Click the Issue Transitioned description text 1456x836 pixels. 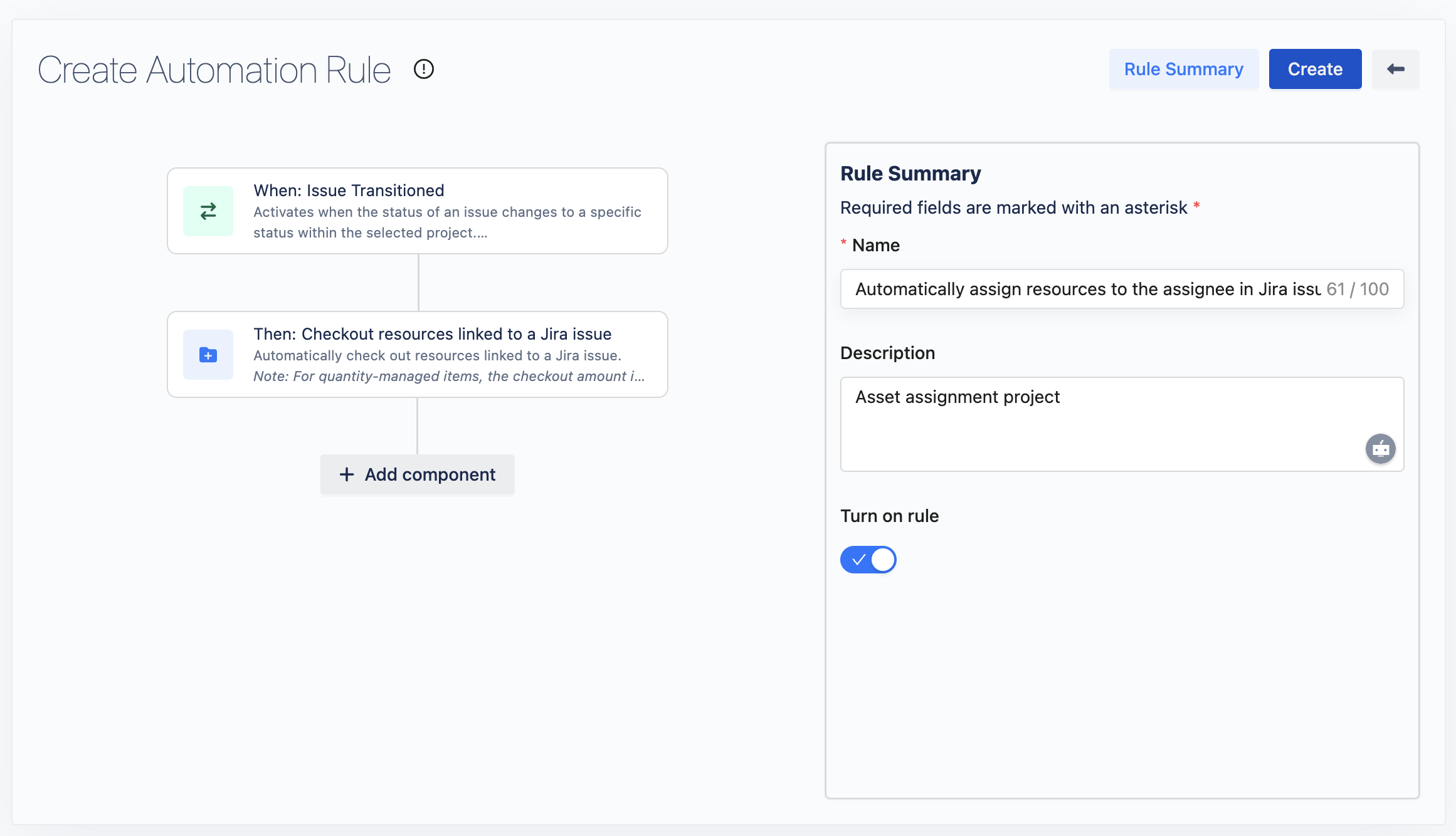tap(446, 222)
